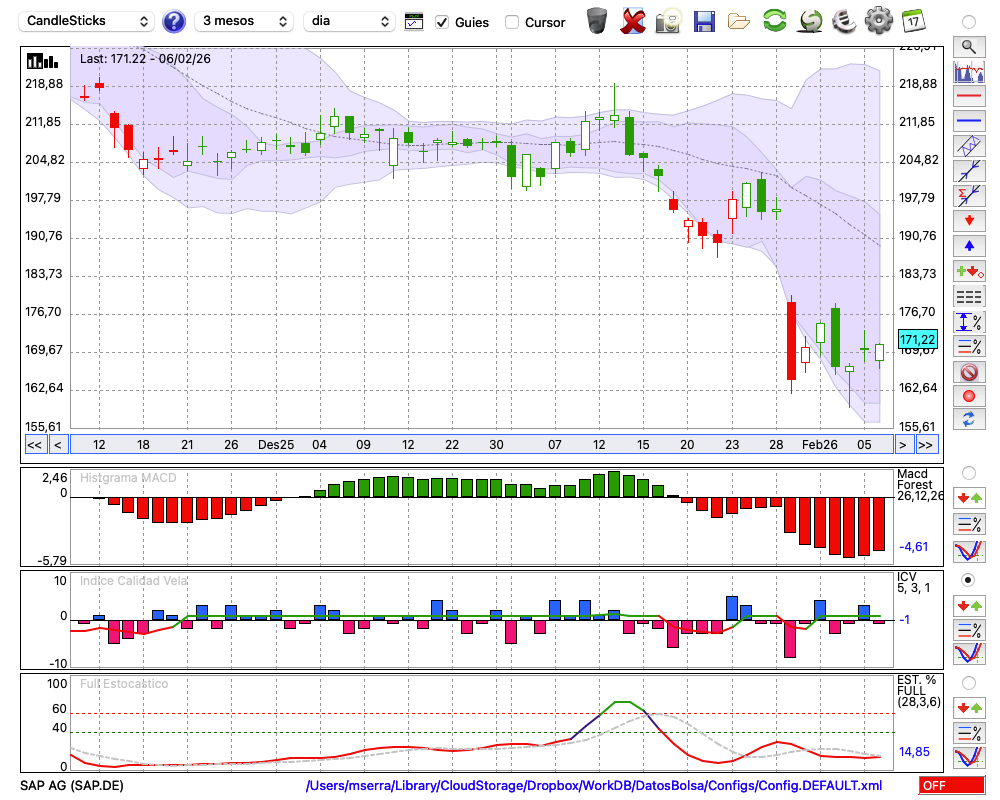Select radio button beside ICV panel
The image size is (1000, 800).
tap(969, 580)
